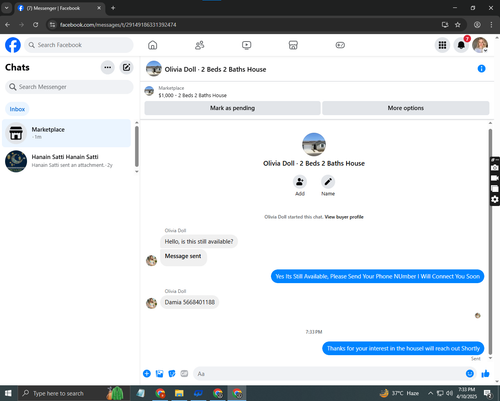Click the gear icon in the side overlay
This screenshot has width=500, height=401.
(x=495, y=199)
